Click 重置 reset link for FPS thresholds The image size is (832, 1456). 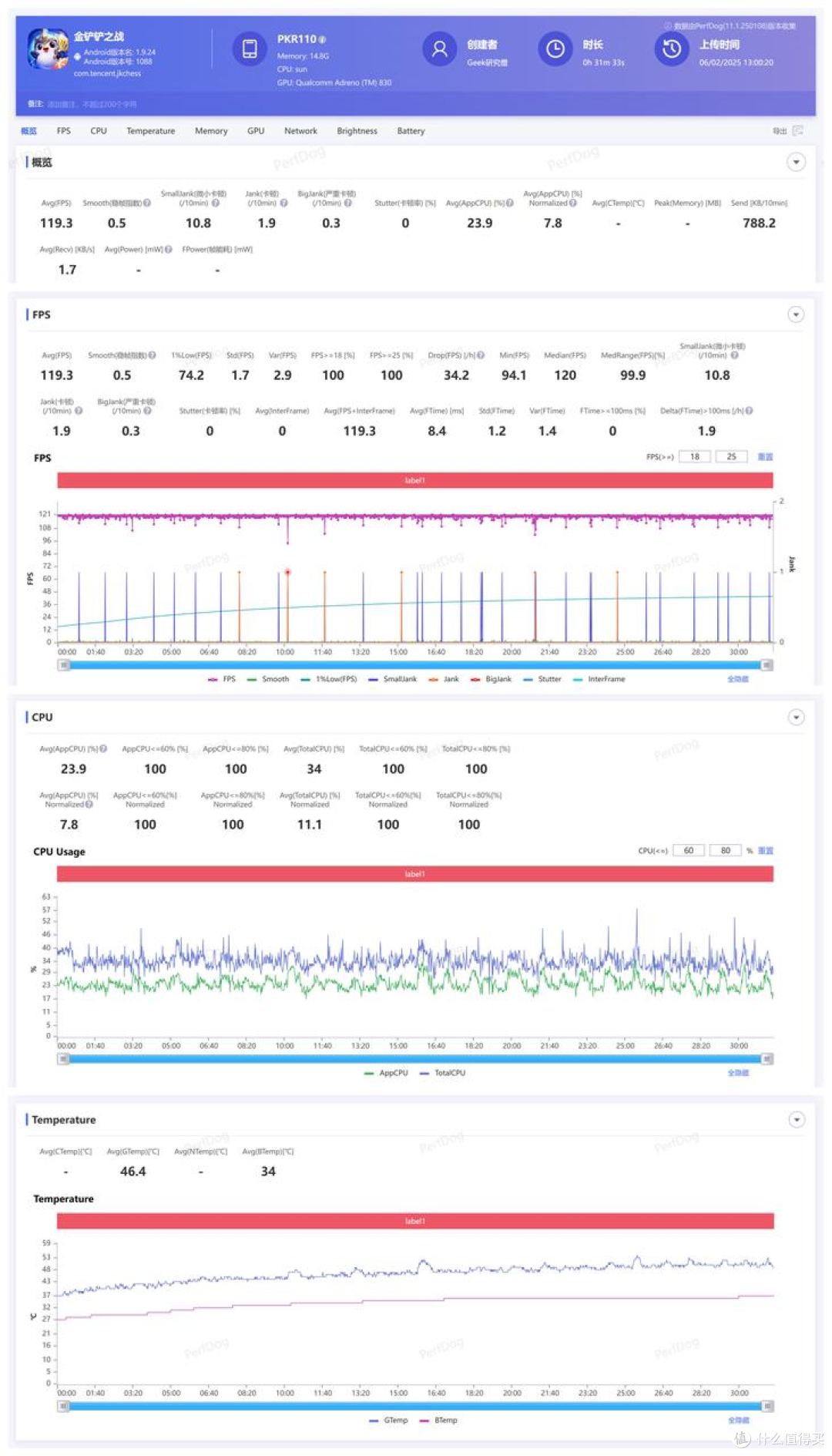pos(765,457)
